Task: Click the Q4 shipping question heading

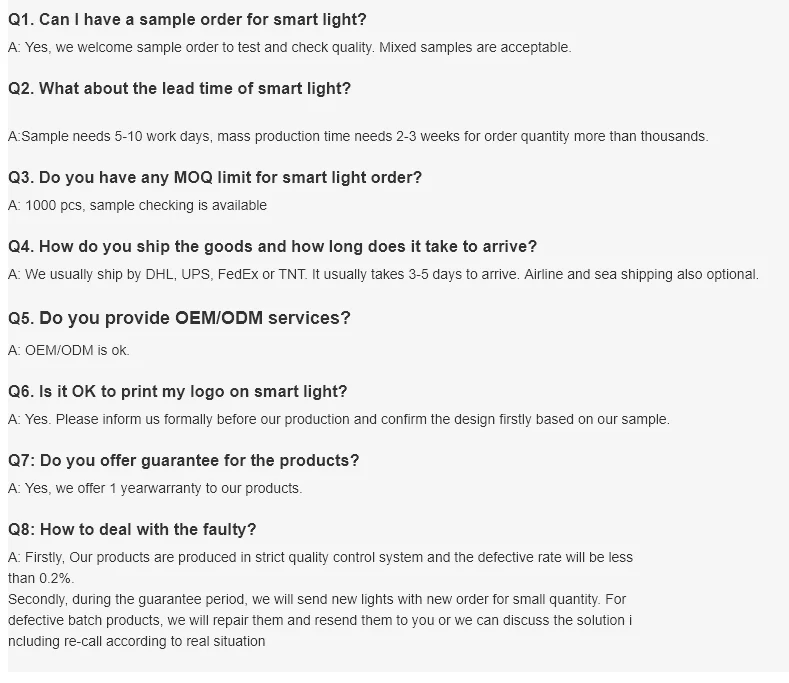Action: 273,247
